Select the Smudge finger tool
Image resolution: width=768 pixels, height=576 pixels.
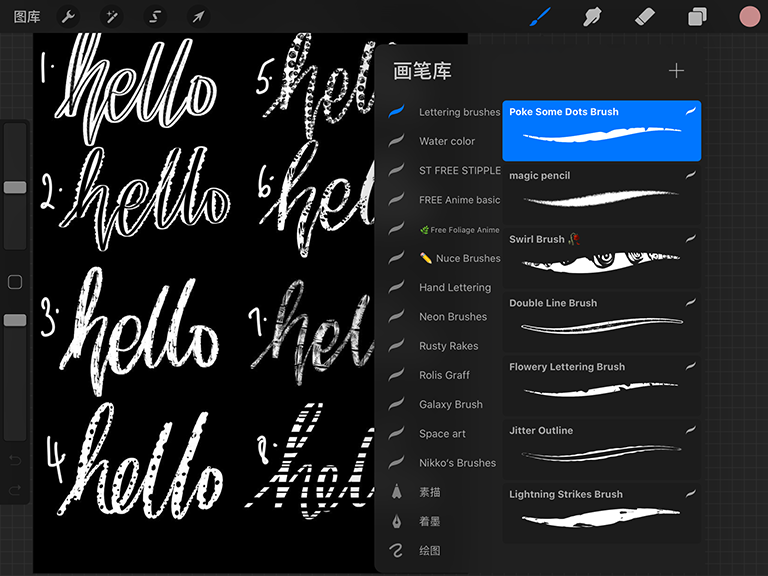click(592, 16)
